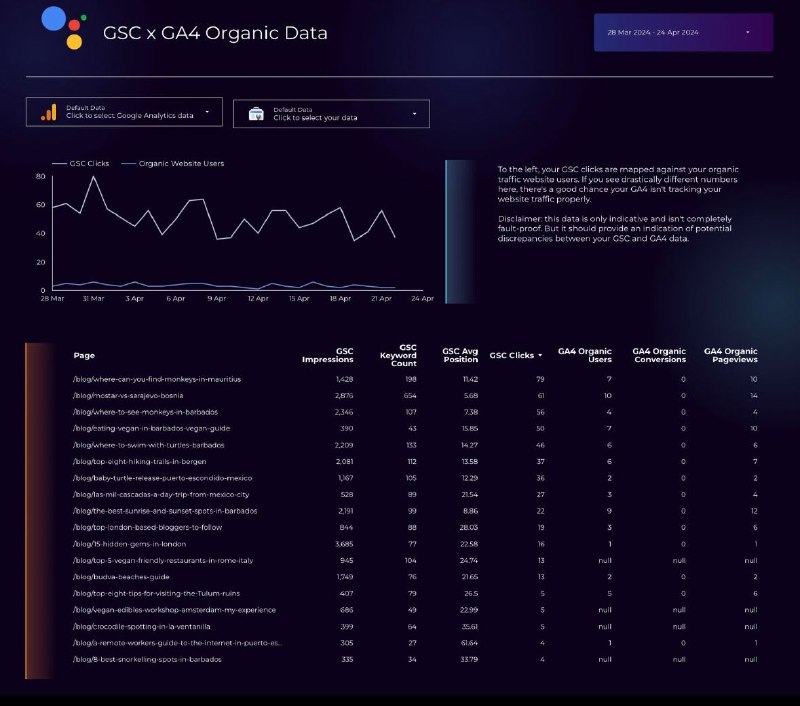Sort by GA4 Organic Conversions header
Screen dimensions: 800x706
pyautogui.click(x=659, y=356)
